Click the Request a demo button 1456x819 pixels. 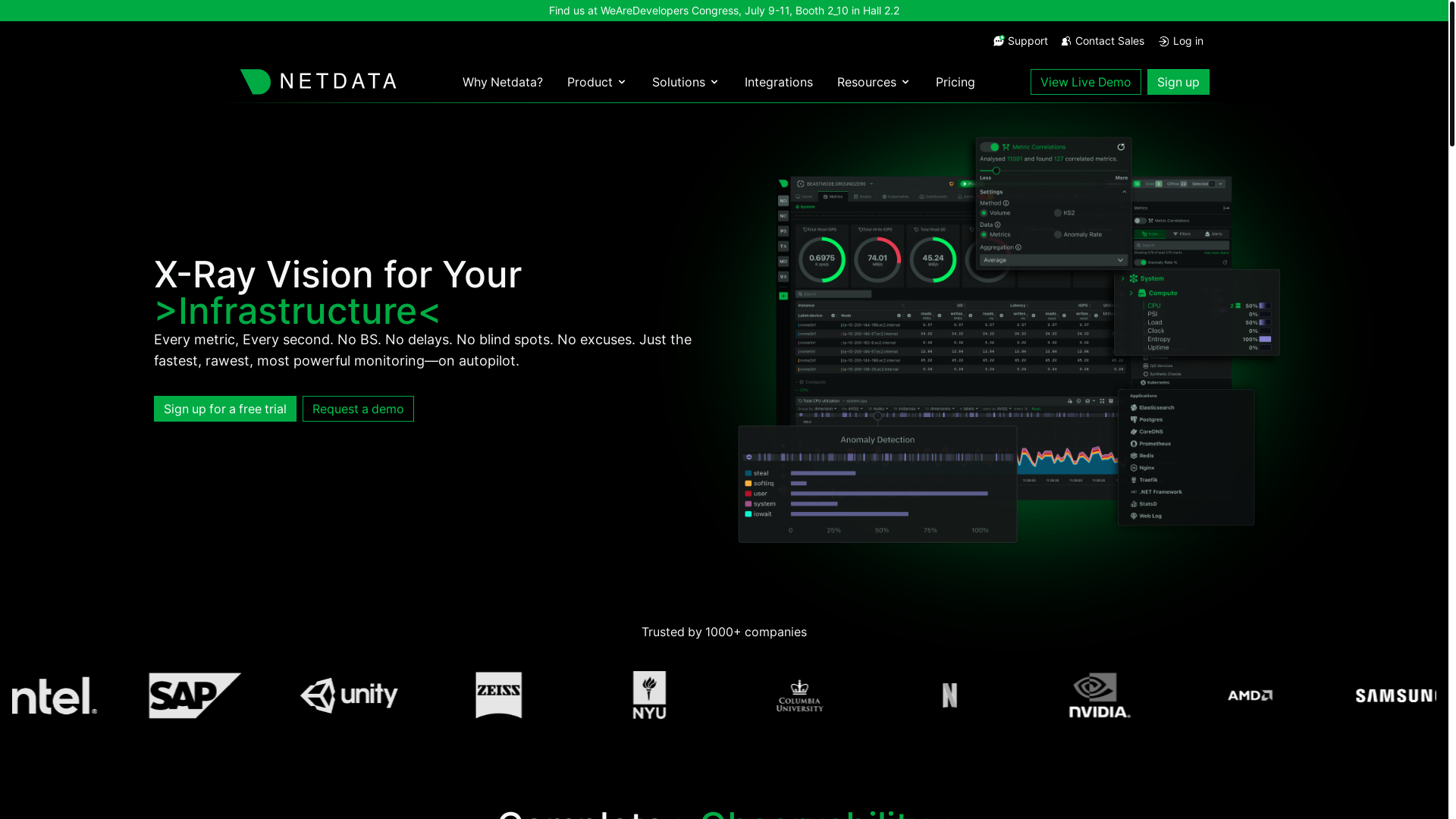point(358,409)
